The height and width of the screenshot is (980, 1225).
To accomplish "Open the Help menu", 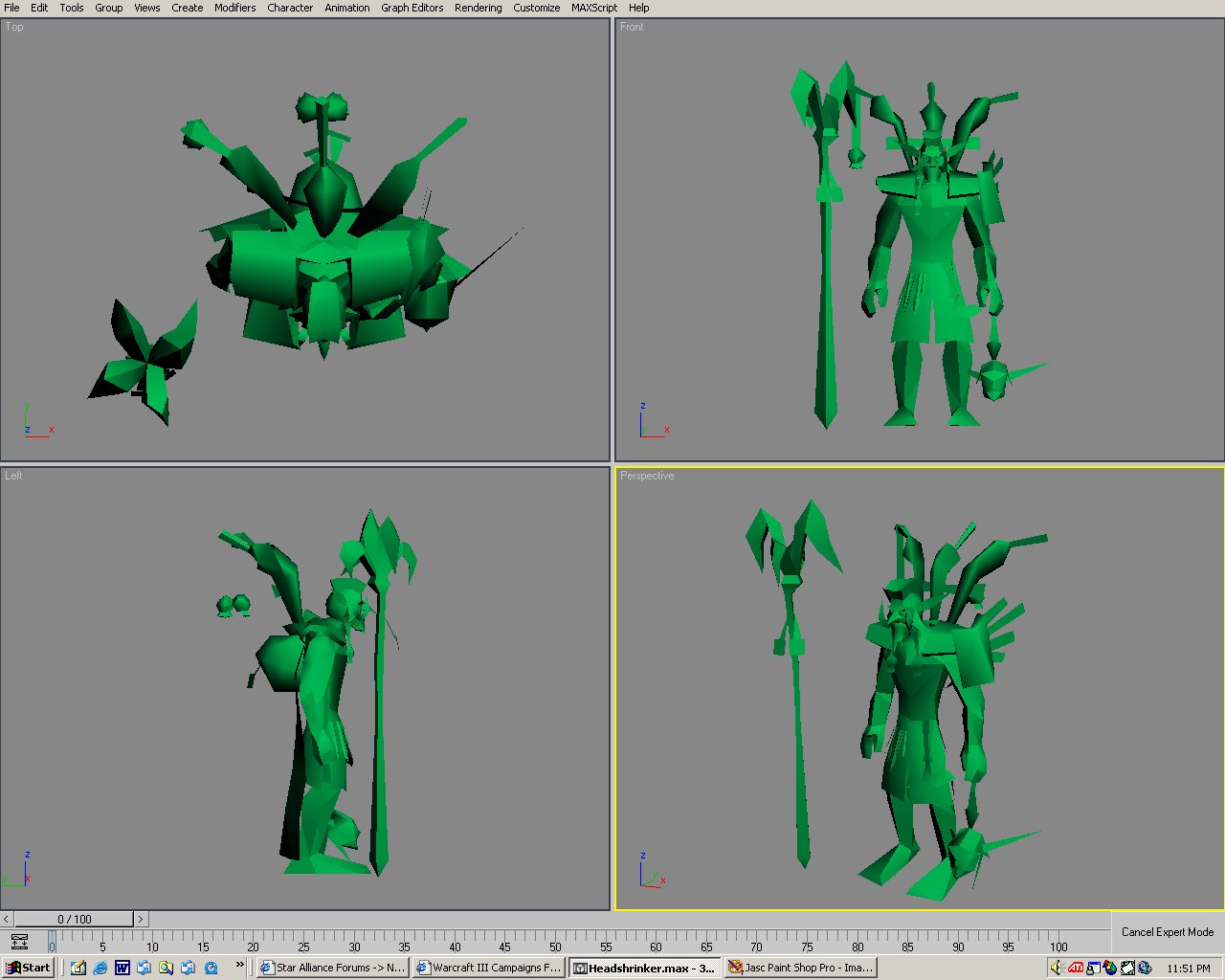I will (x=638, y=8).
